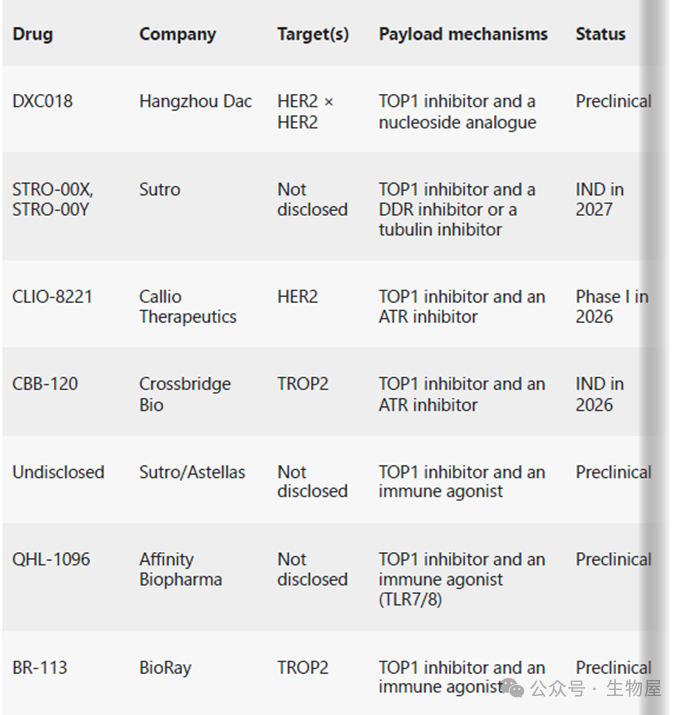Click the STRO-00X, STRO-00Y drug entry
This screenshot has height=715, width=683.
click(x=52, y=199)
